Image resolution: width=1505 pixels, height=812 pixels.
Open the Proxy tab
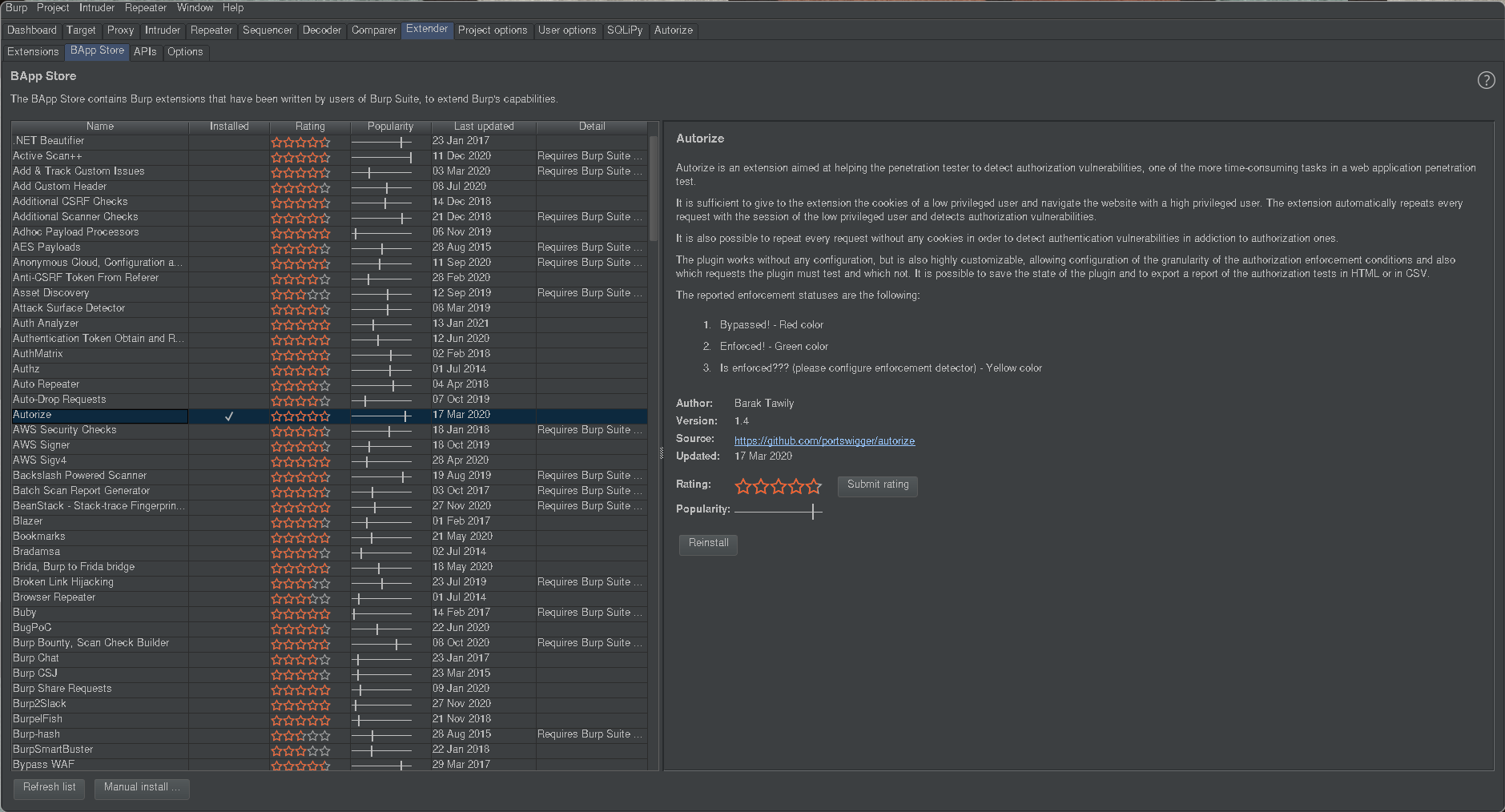coord(120,30)
